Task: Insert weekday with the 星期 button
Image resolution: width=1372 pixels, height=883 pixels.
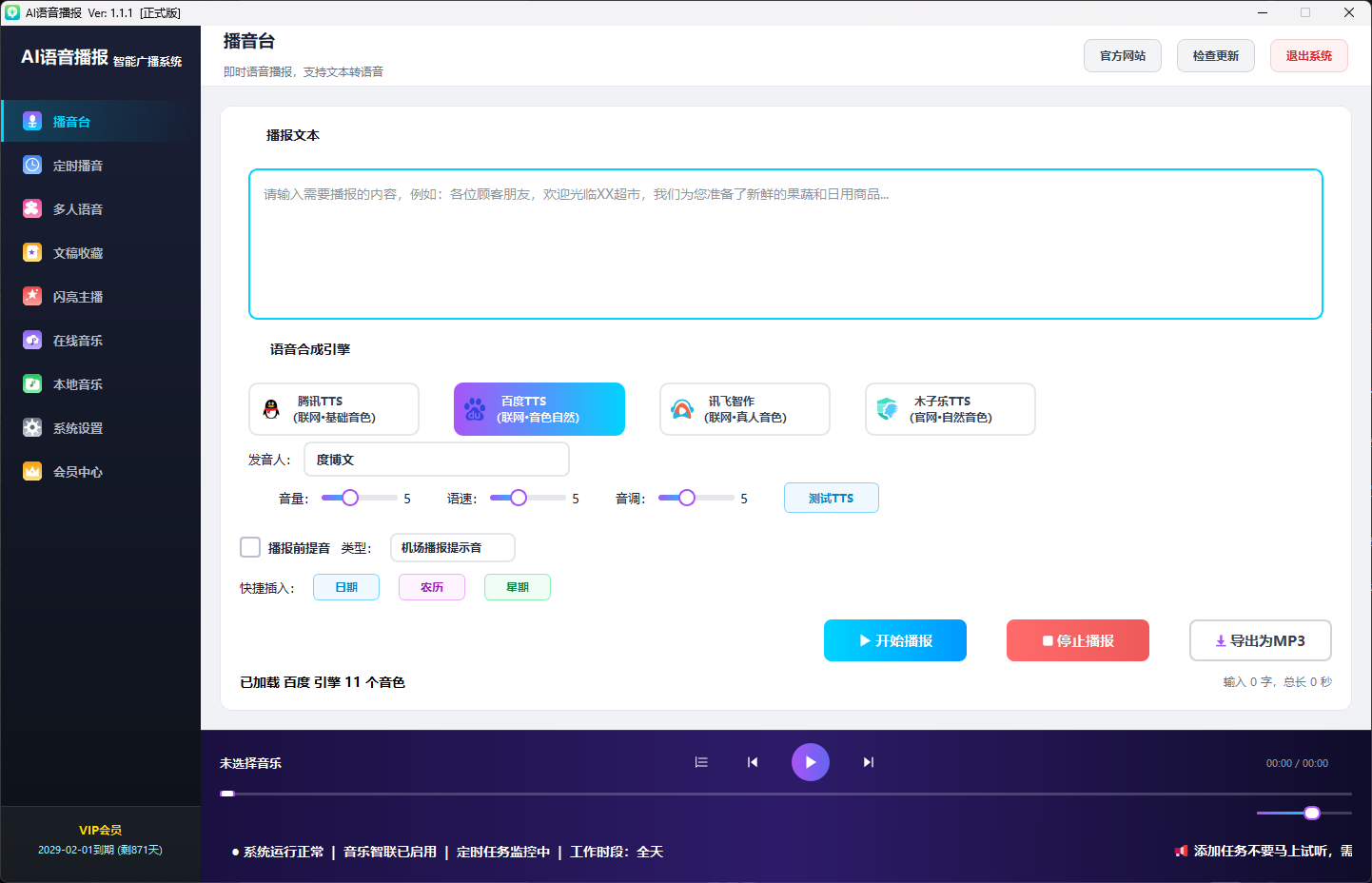Action: tap(518, 587)
